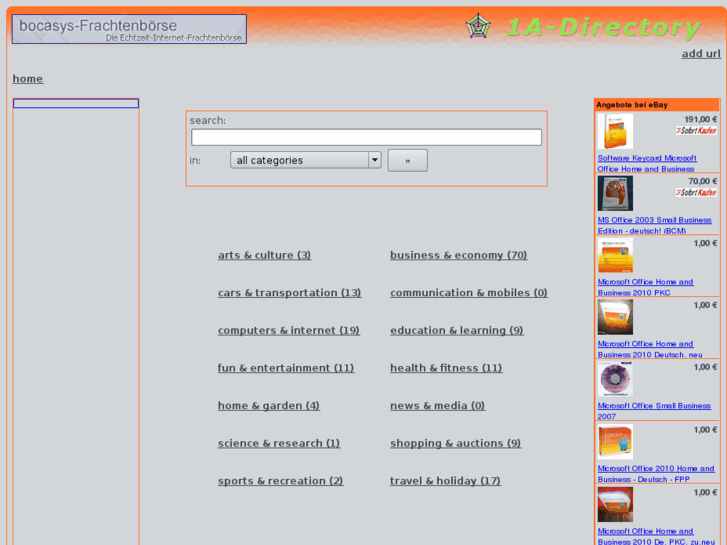The width and height of the screenshot is (727, 545).
Task: Open Microsoft Office 2010 Deutsch - FPP link
Action: (656, 474)
